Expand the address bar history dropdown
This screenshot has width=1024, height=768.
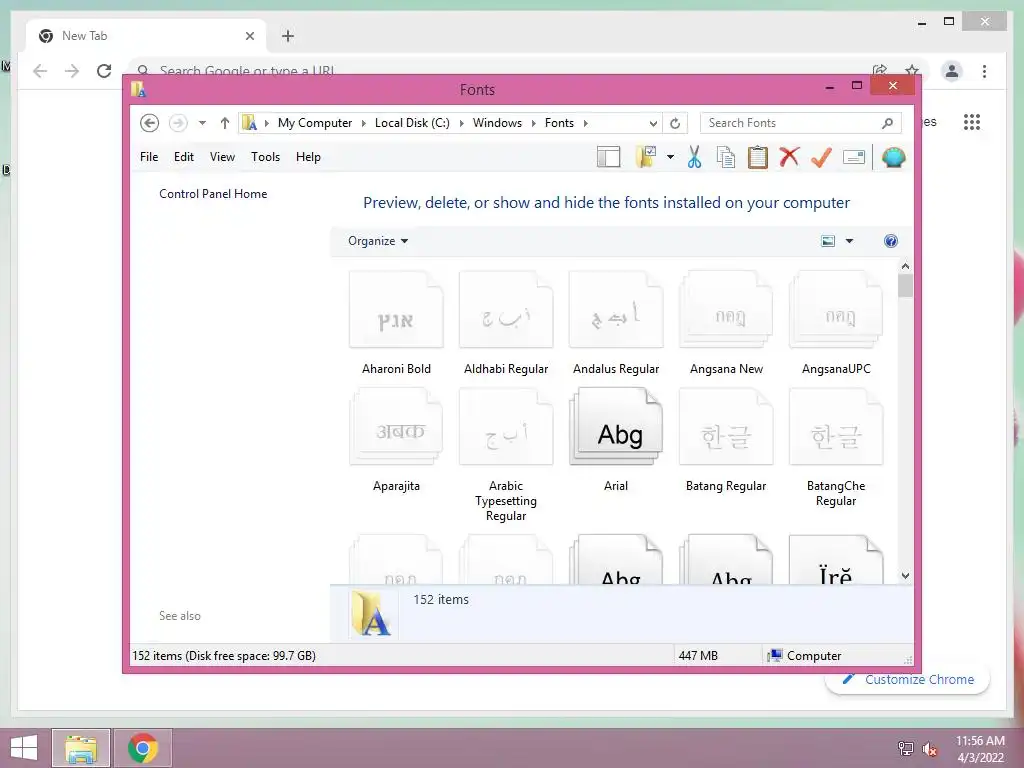tap(653, 123)
